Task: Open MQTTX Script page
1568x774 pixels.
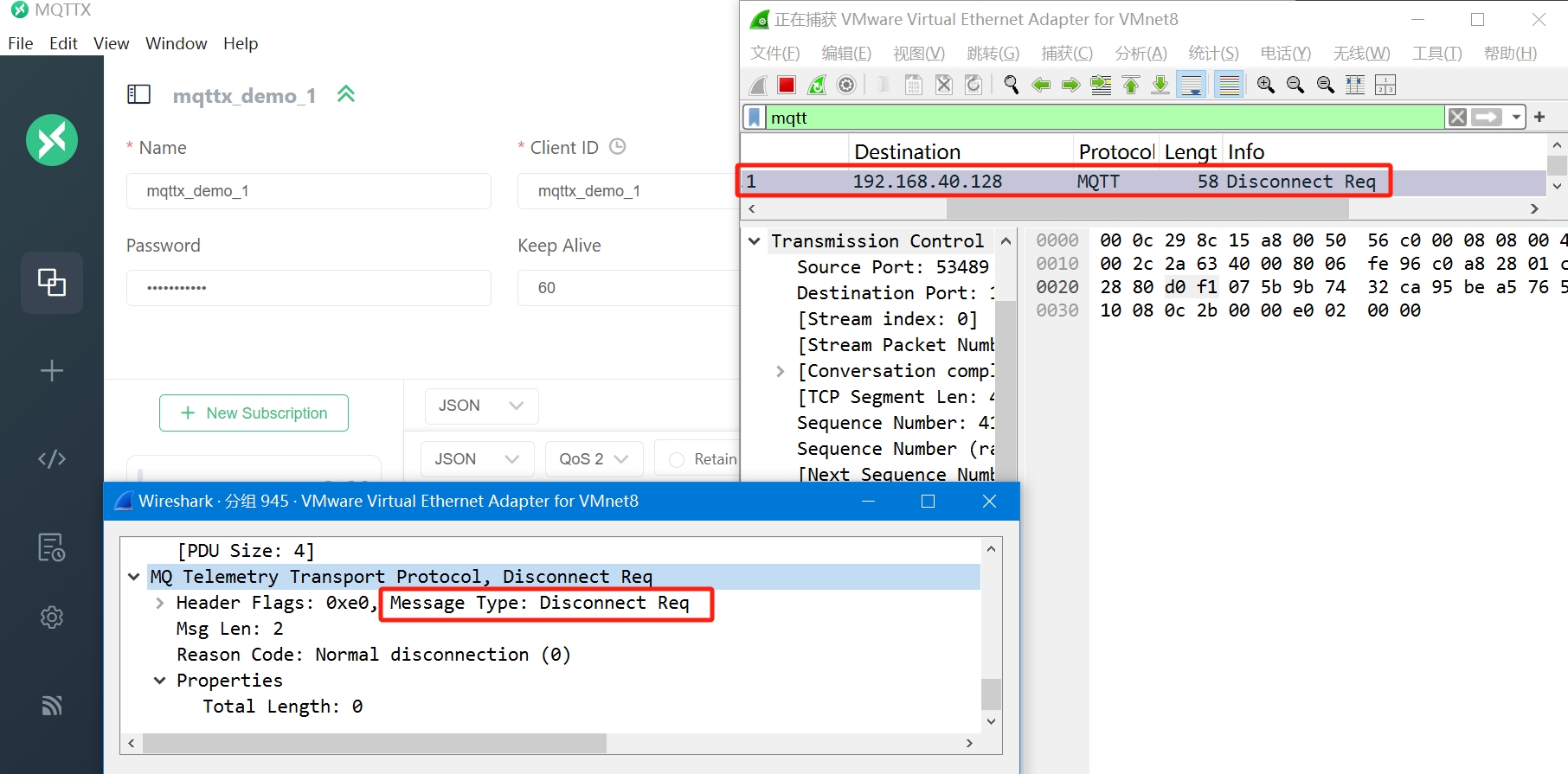Action: (52, 458)
